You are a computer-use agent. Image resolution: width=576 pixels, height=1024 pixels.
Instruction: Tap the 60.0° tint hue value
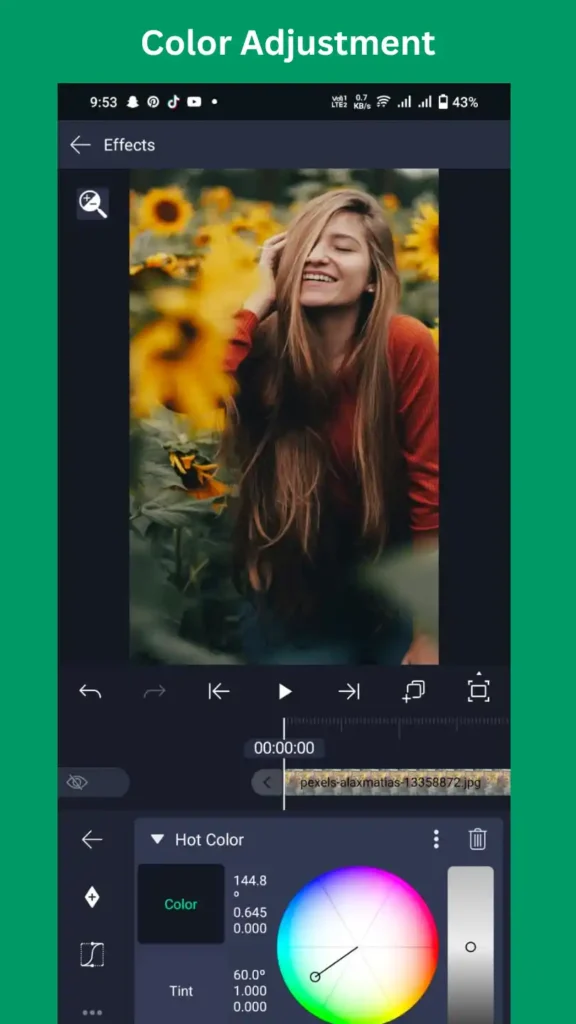pyautogui.click(x=249, y=975)
